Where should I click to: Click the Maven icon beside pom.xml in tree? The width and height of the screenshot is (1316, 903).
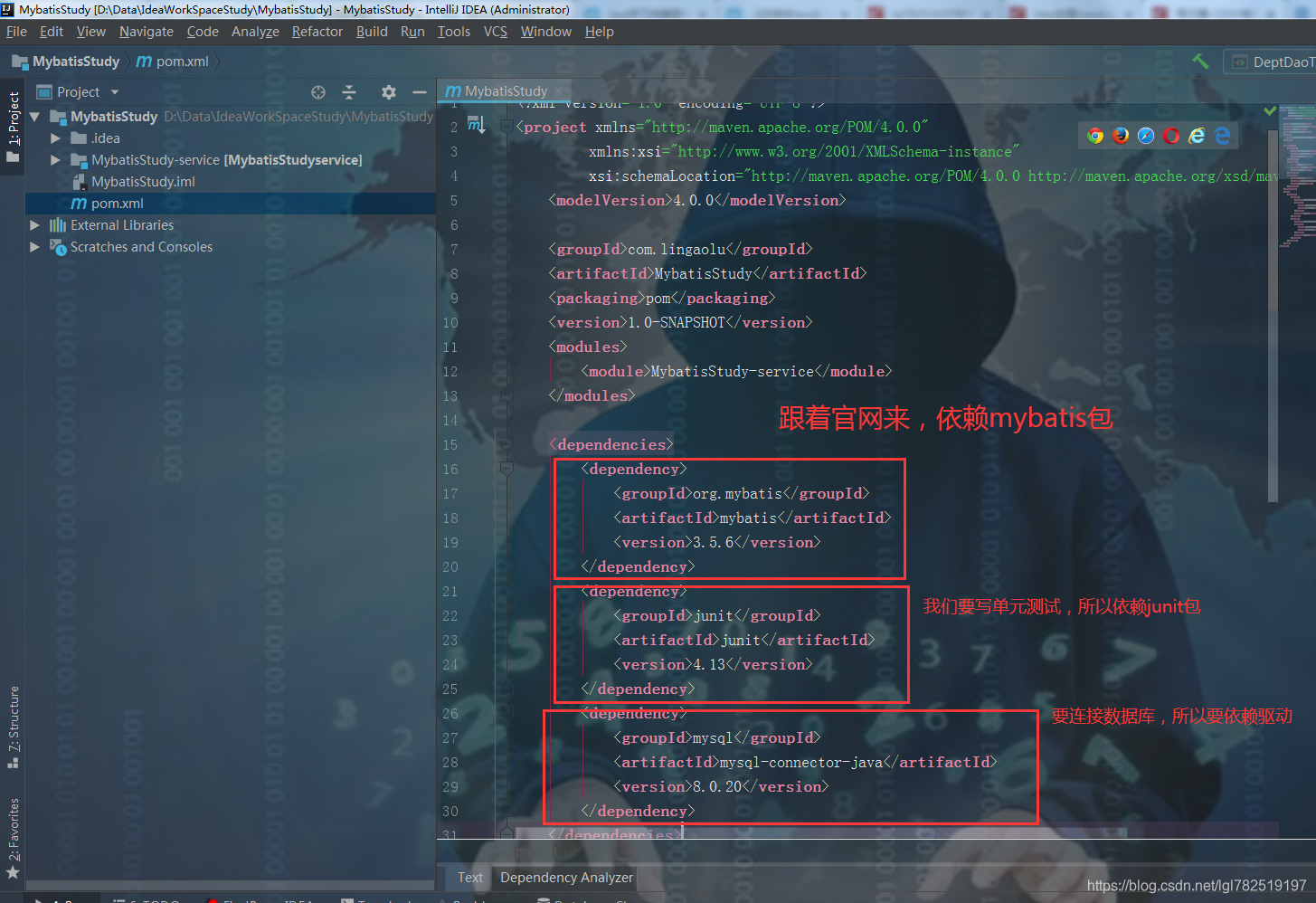(x=79, y=204)
